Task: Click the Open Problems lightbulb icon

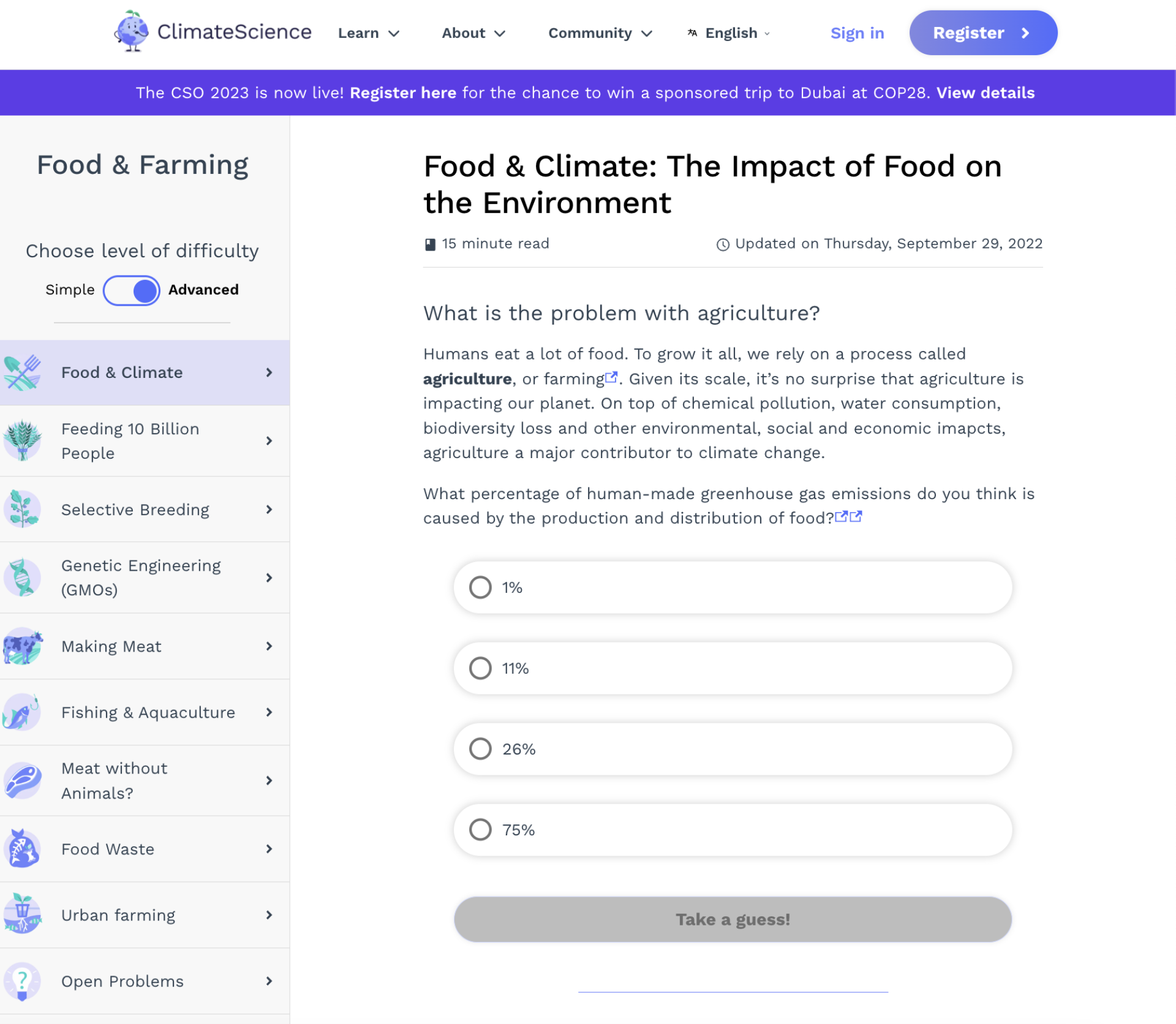Action: [23, 981]
